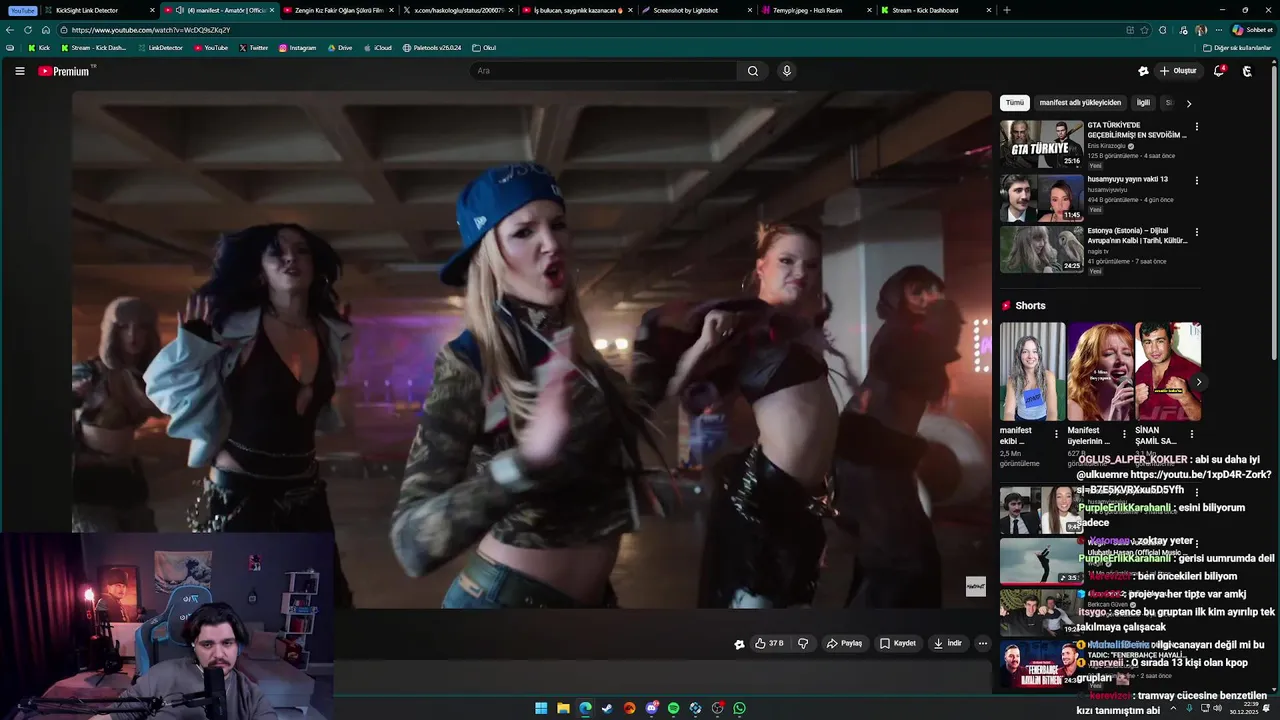This screenshot has width=1280, height=720.
Task: Open GTA Türkiye video thumbnail
Action: click(1042, 145)
